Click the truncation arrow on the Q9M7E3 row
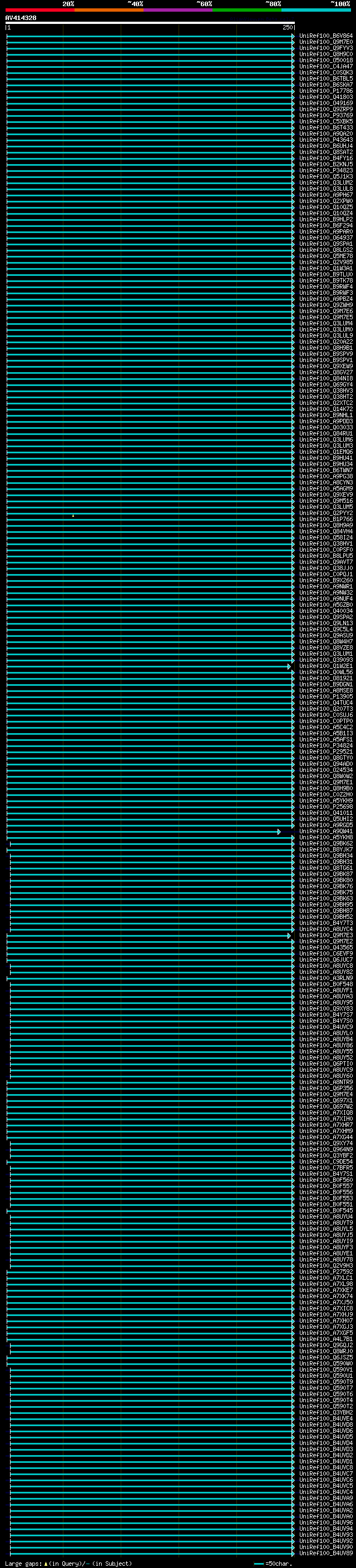The width and height of the screenshot is (356, 1568). click(x=290, y=936)
